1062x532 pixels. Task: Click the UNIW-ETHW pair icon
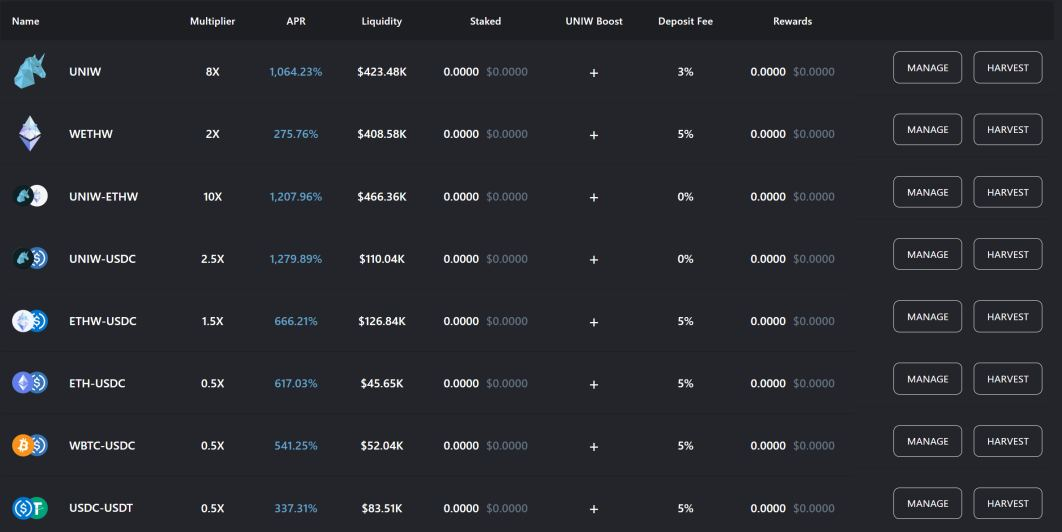pos(30,196)
